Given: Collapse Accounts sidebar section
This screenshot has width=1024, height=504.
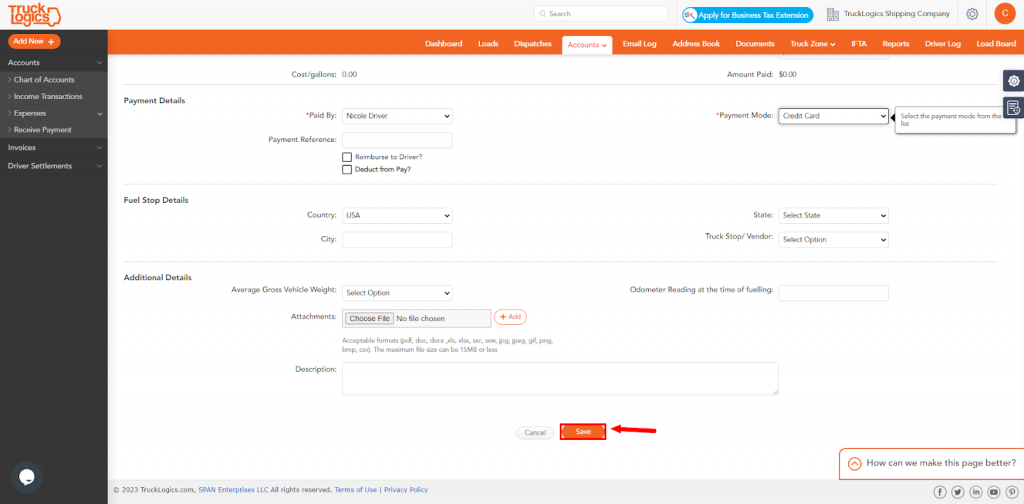Looking at the screenshot, I should point(54,63).
